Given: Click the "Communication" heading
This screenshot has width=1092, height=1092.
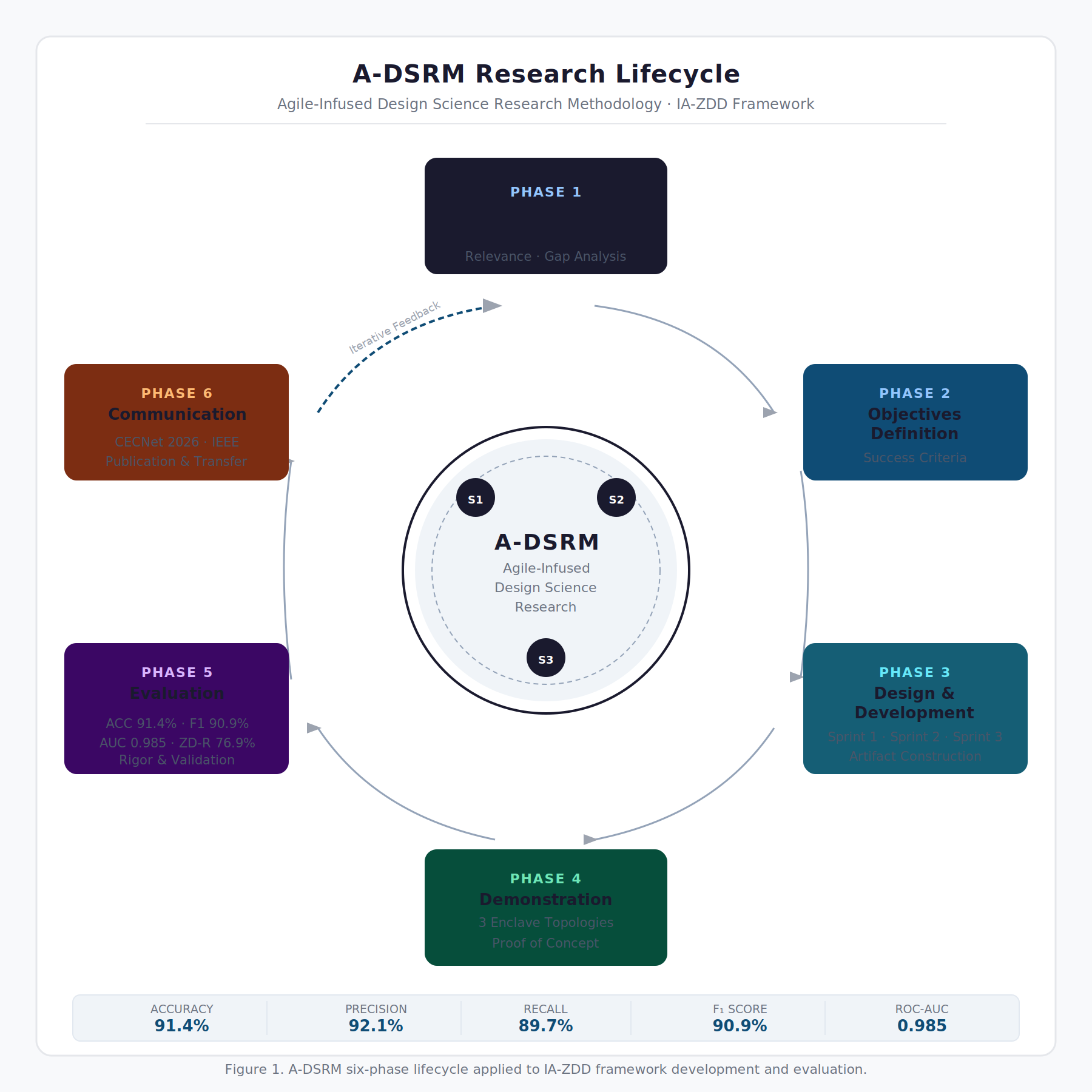Looking at the screenshot, I should [177, 414].
